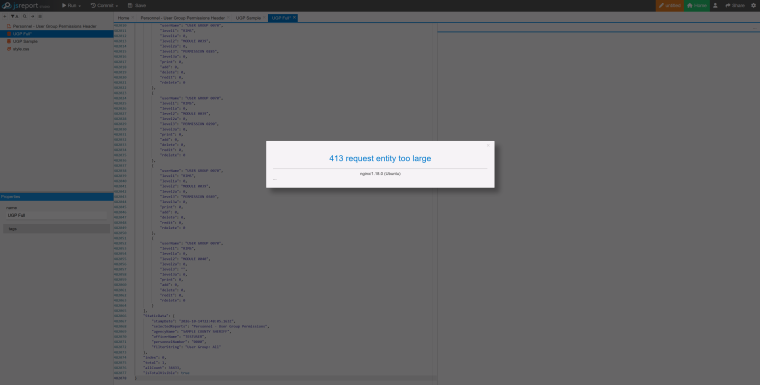Close the Personnel header tab
760x385 pixels.
click(x=228, y=17)
